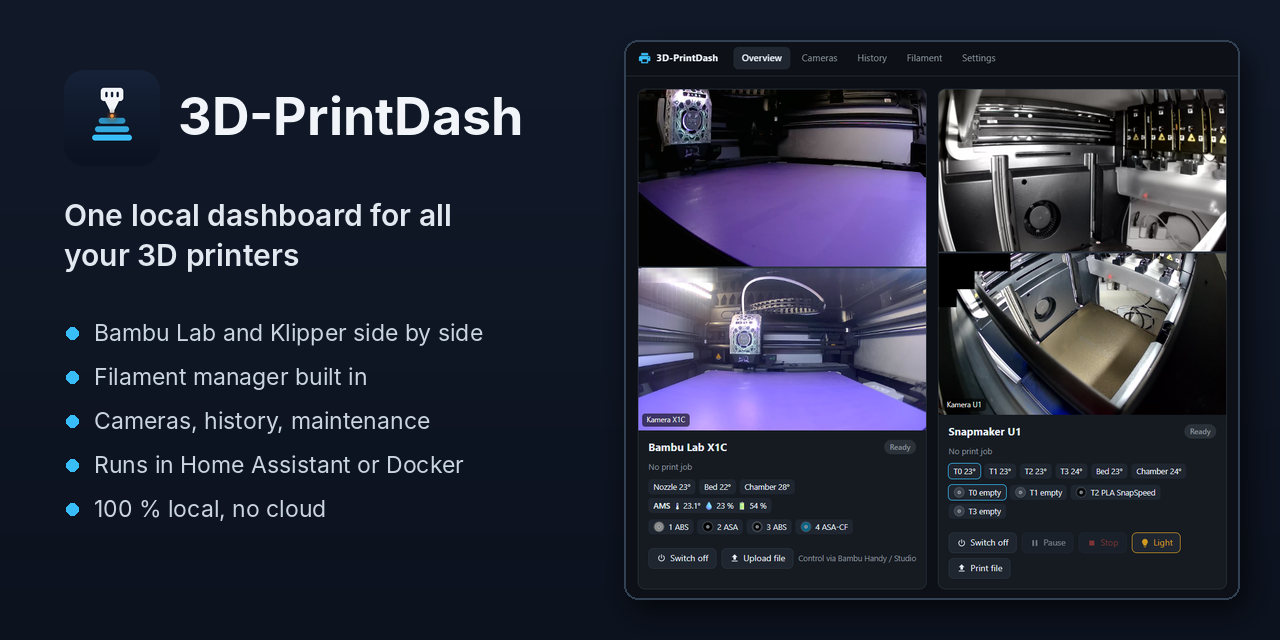Click Upload file for Bambu Lab X1C

tap(758, 558)
